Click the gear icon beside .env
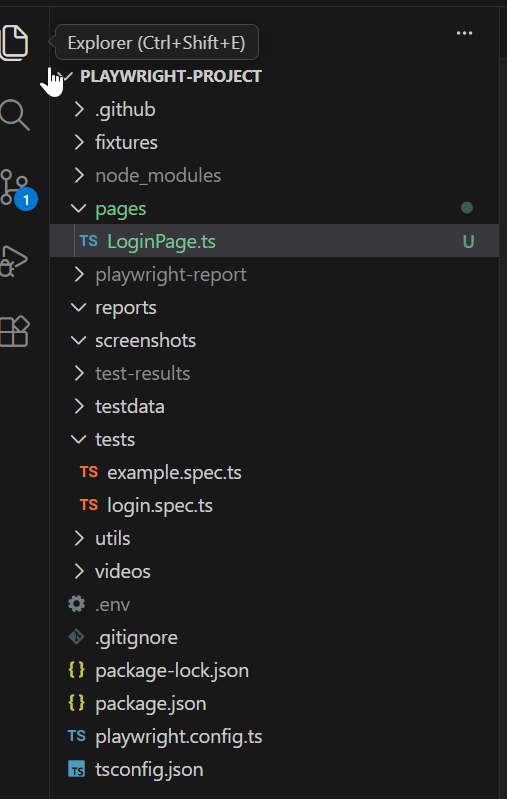This screenshot has height=799, width=507. tap(76, 604)
